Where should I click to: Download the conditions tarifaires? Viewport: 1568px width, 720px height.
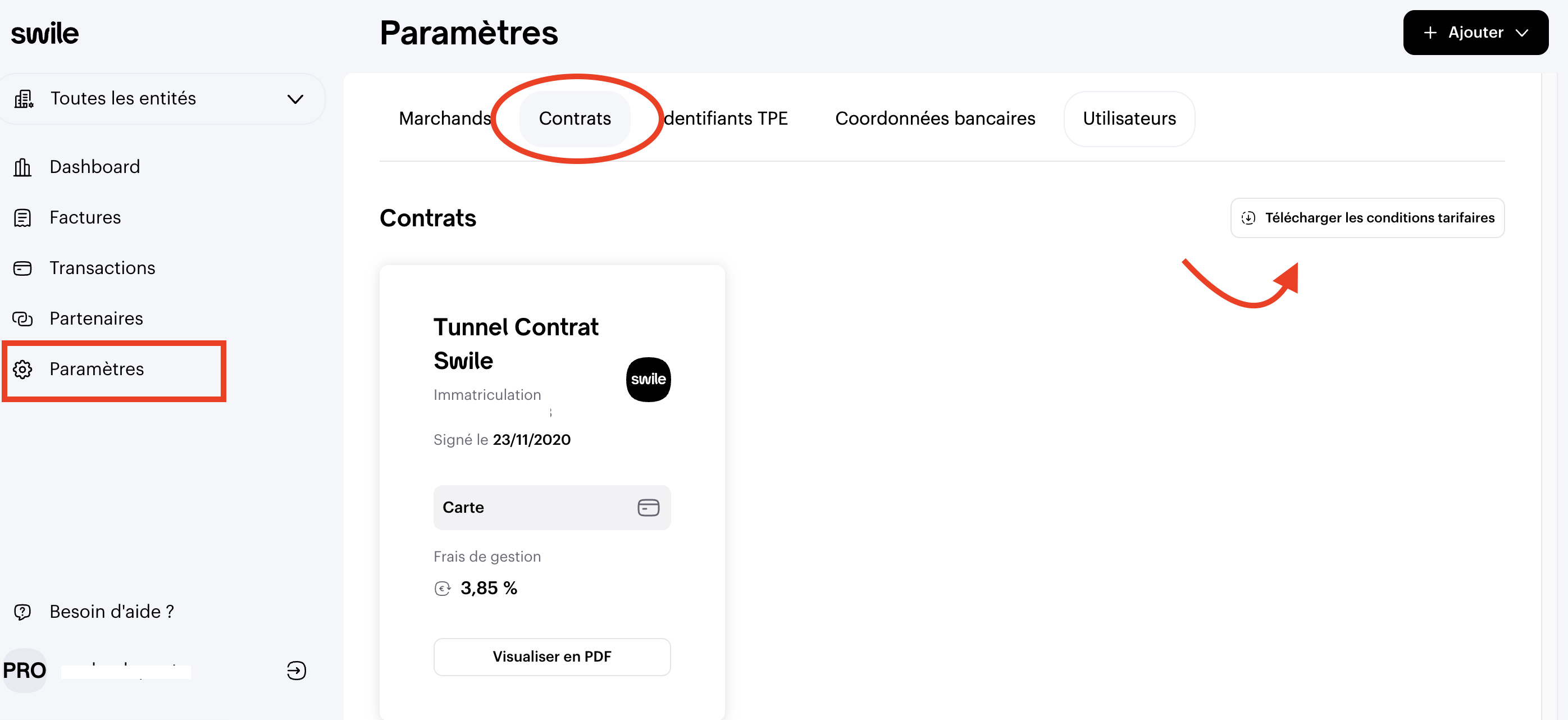click(1366, 218)
